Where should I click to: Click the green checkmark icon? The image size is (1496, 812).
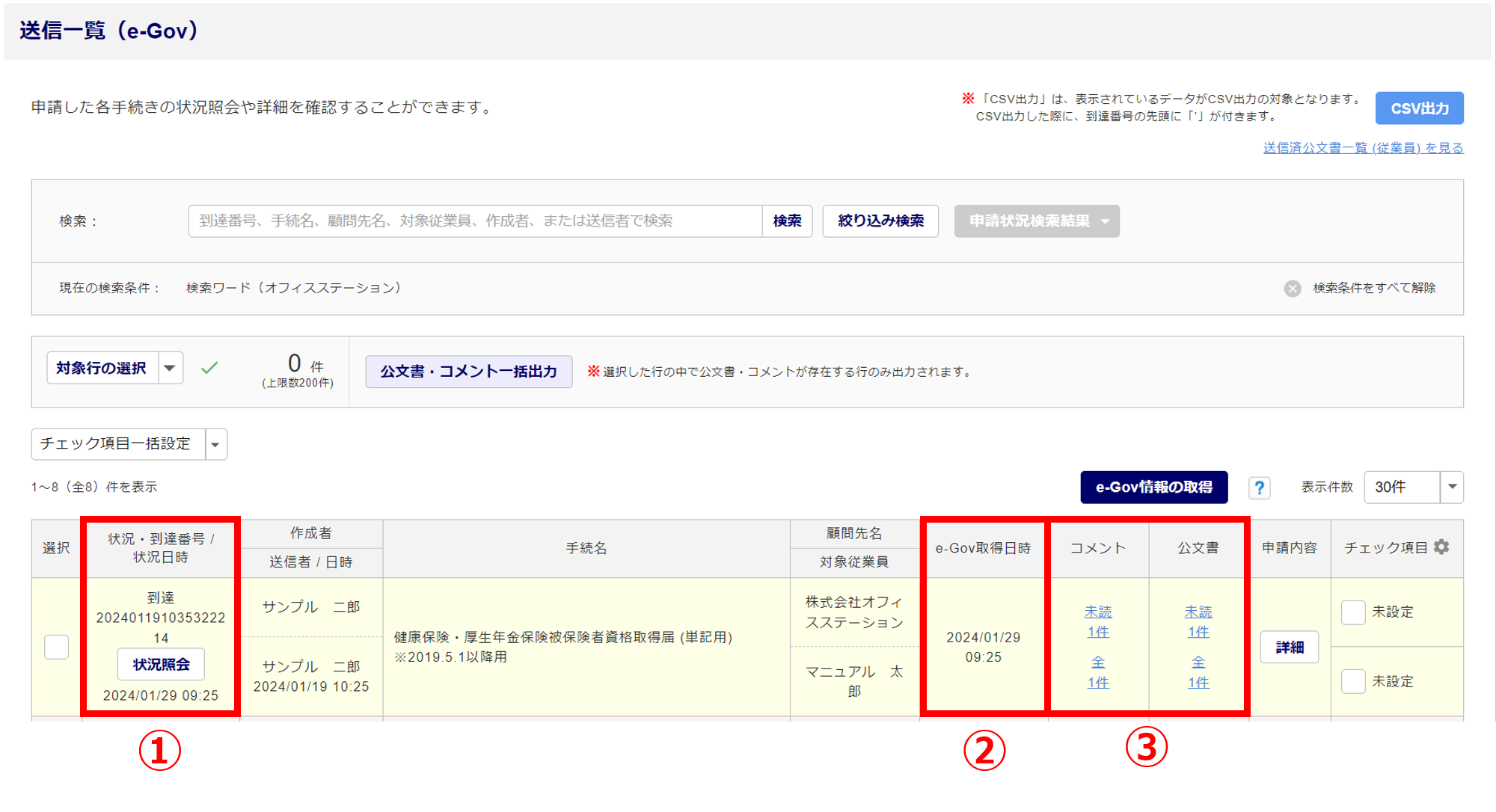209,368
